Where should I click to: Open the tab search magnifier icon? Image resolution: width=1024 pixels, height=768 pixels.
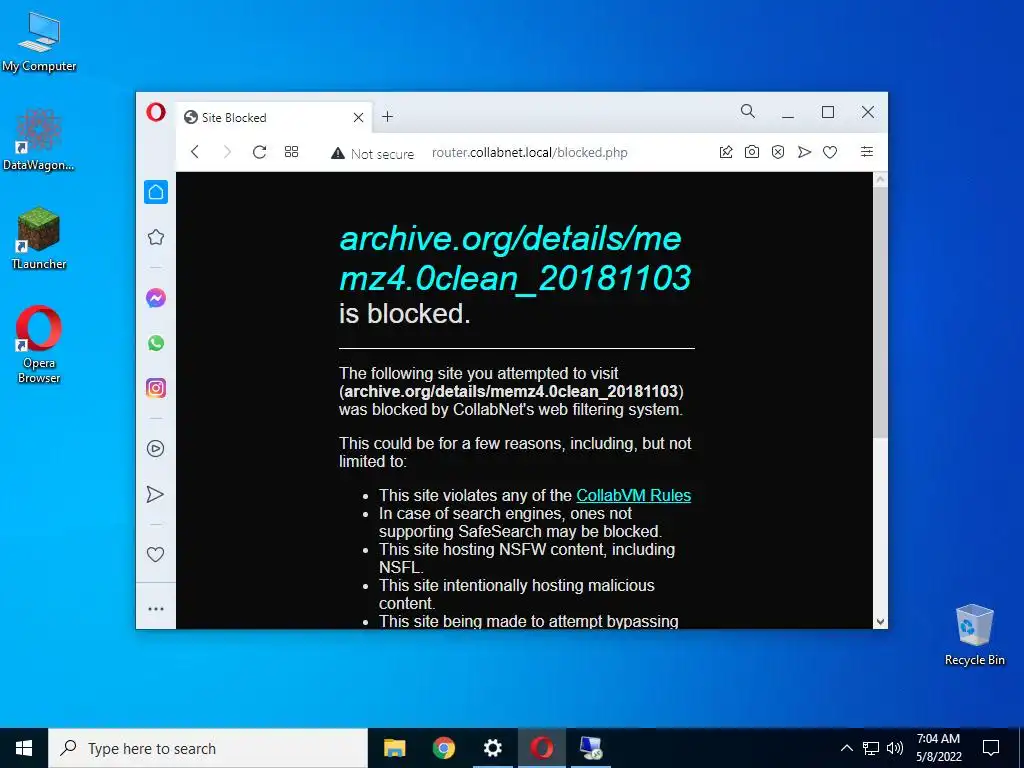pyautogui.click(x=748, y=112)
